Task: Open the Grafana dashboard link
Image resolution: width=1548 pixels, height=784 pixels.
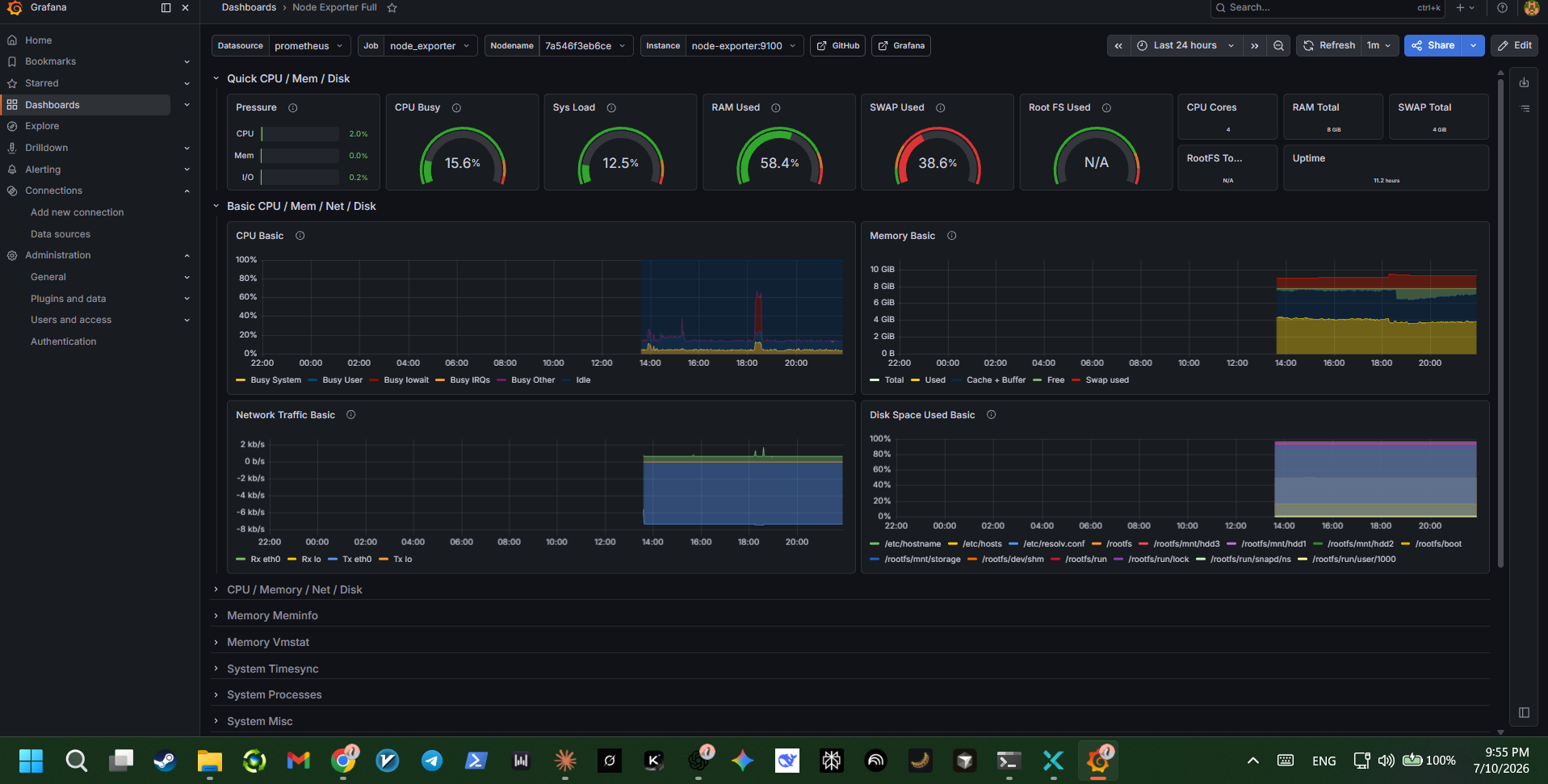Action: tap(901, 46)
